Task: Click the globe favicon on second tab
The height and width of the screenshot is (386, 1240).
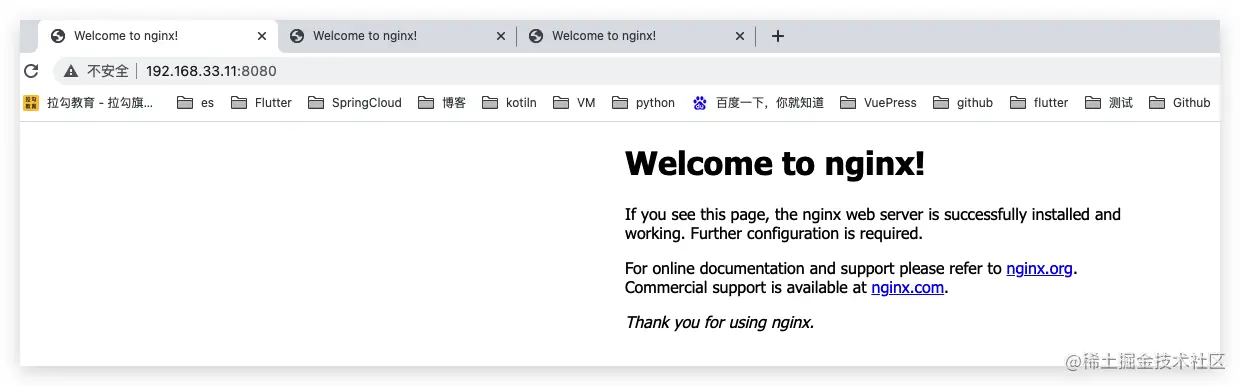Action: [297, 36]
